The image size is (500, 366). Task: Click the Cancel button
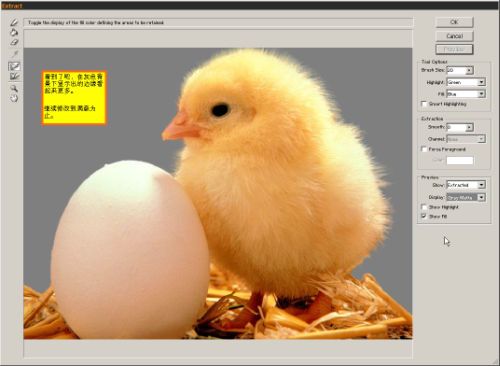coord(454,36)
